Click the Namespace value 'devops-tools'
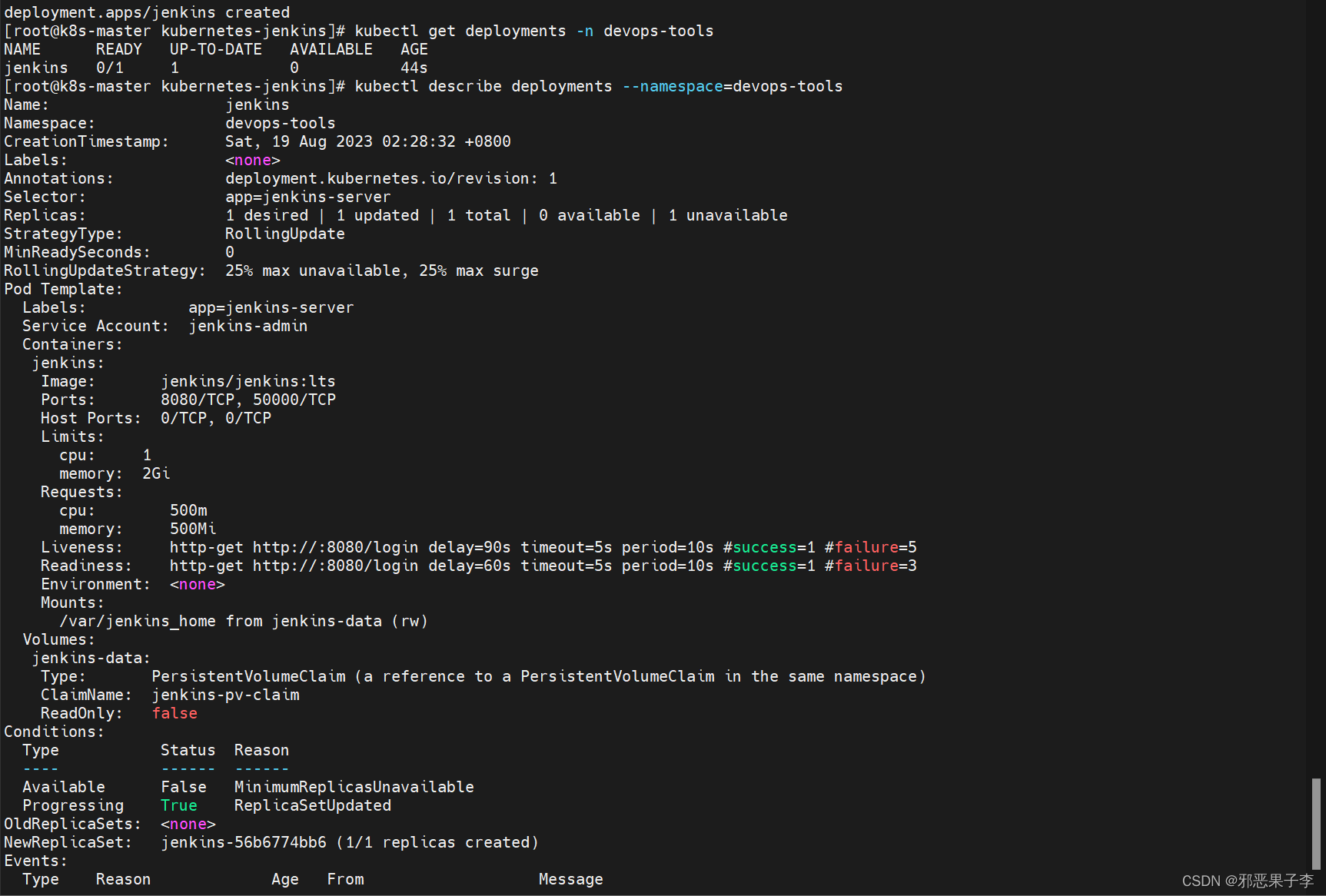 click(281, 123)
